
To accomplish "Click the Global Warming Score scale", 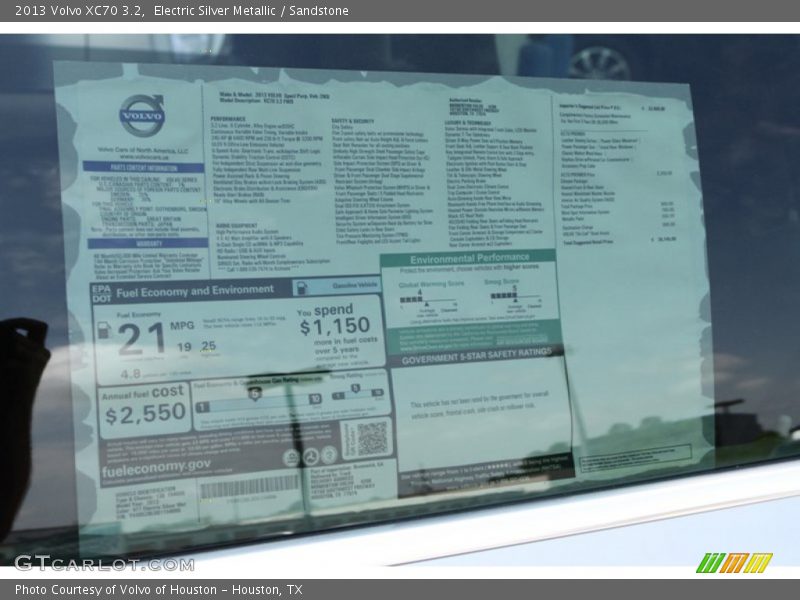I will point(429,299).
